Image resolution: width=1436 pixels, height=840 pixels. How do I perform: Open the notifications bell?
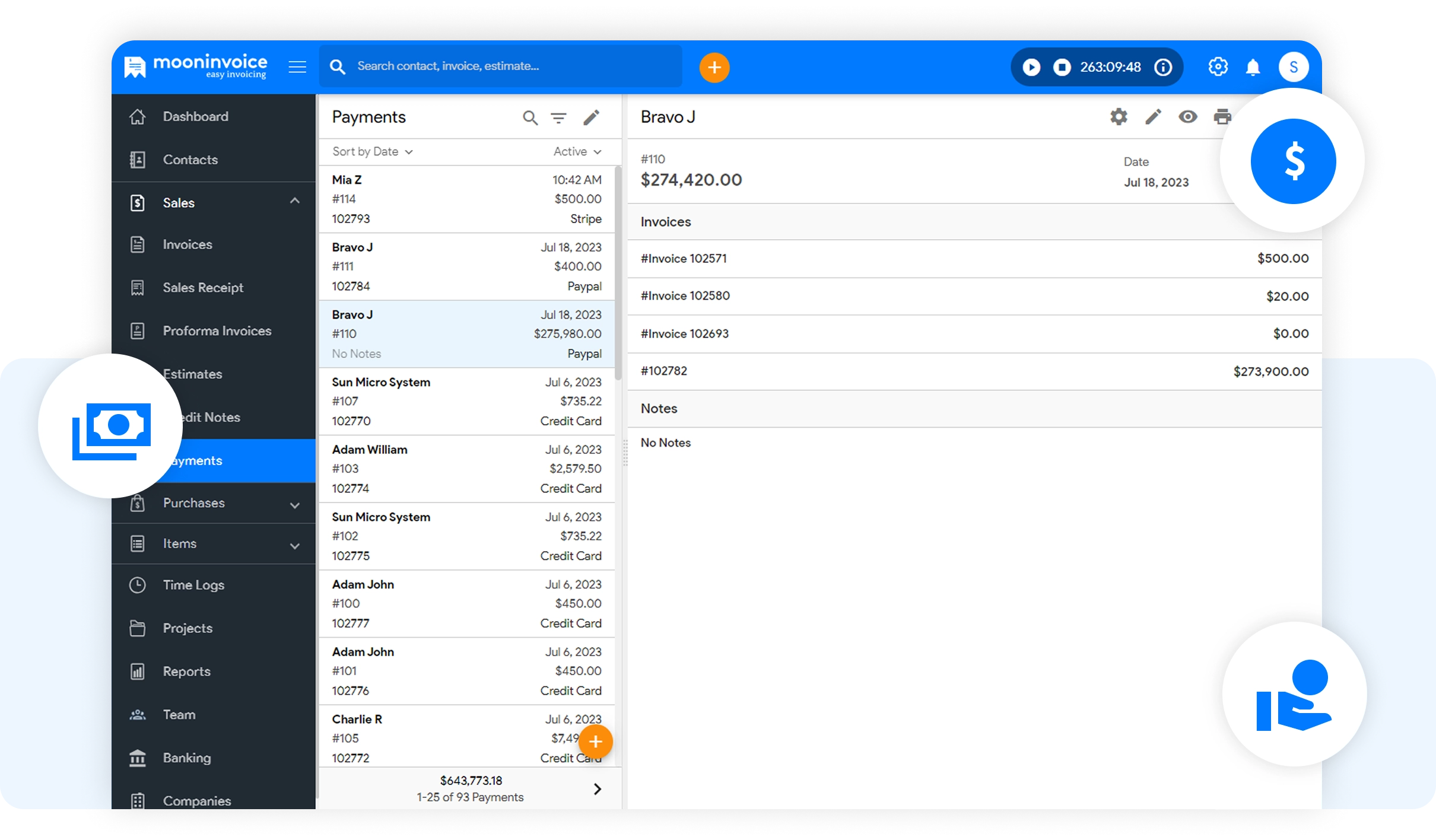point(1253,68)
